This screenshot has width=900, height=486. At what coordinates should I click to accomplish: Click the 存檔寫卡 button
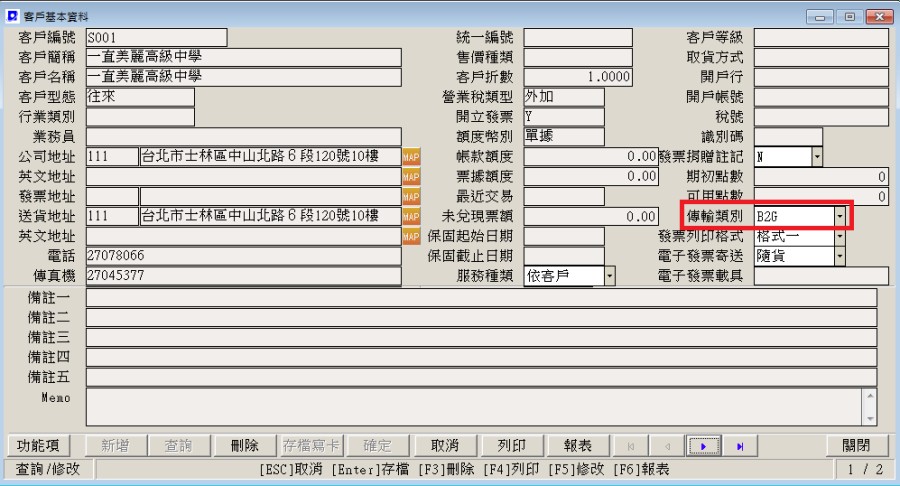(x=311, y=446)
